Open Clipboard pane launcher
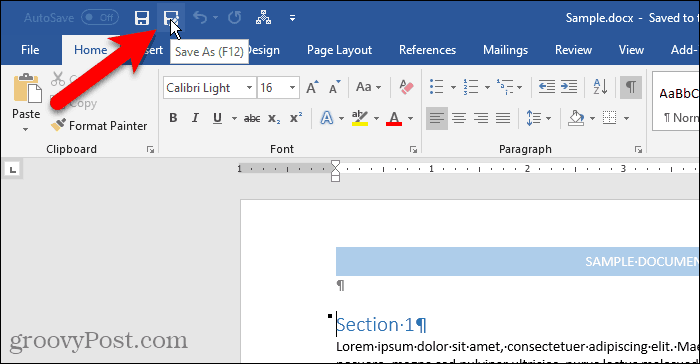The image size is (700, 364). click(x=150, y=150)
